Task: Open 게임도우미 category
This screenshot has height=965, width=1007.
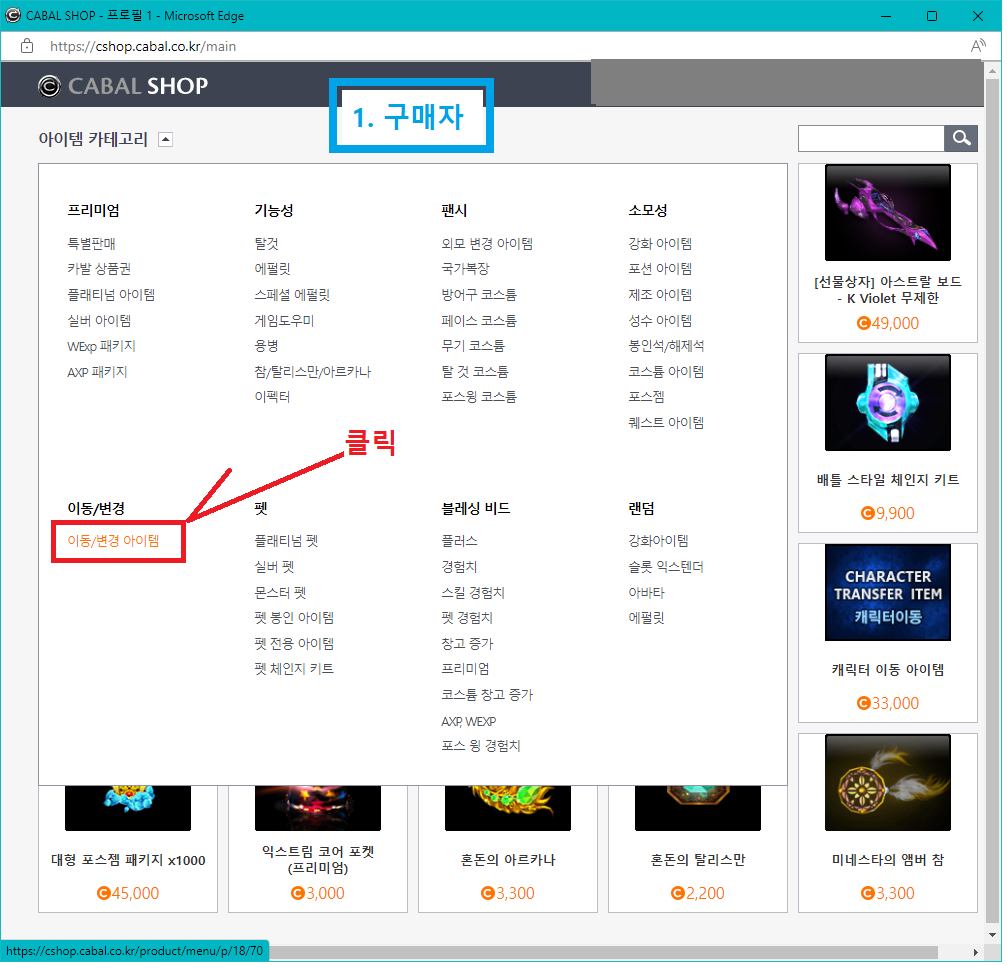Action: pos(286,322)
